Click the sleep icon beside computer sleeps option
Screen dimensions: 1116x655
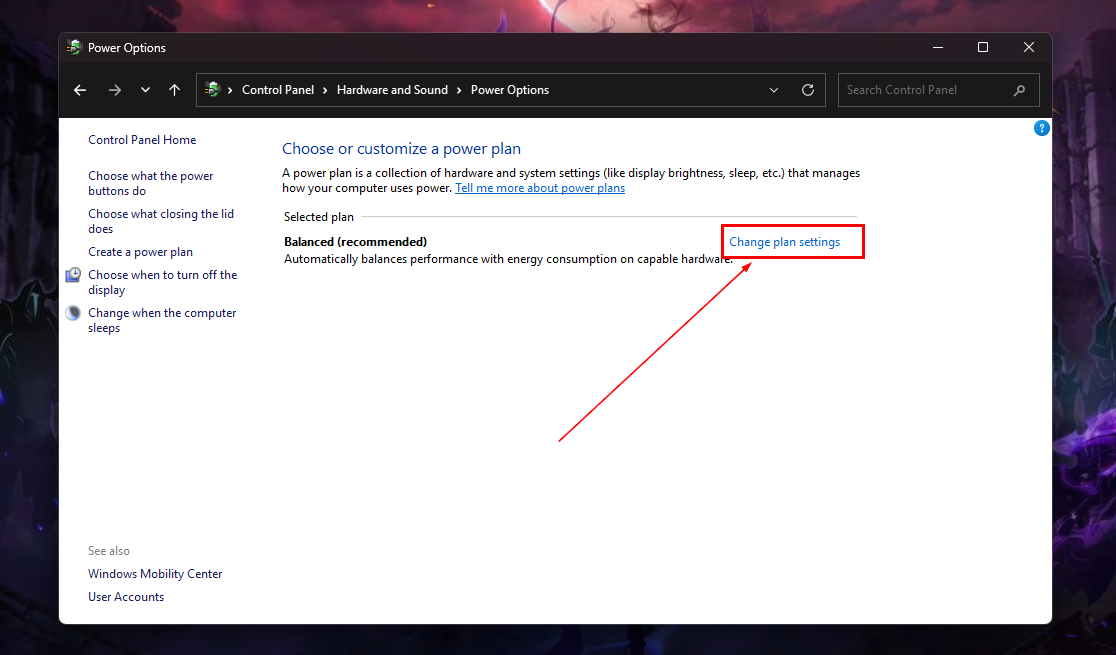point(72,312)
